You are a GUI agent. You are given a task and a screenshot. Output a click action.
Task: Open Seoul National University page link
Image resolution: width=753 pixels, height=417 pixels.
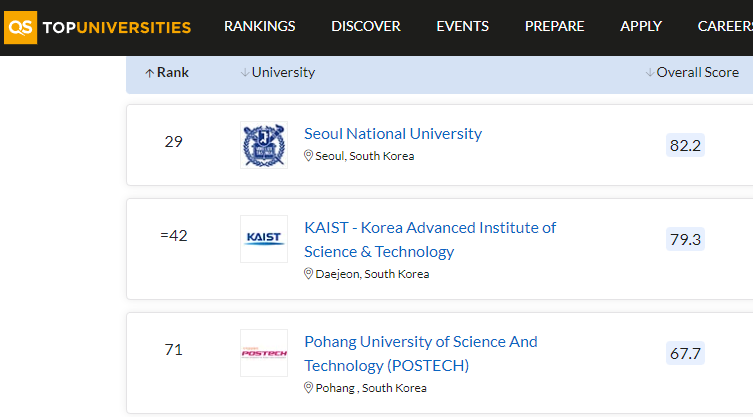pyautogui.click(x=393, y=134)
